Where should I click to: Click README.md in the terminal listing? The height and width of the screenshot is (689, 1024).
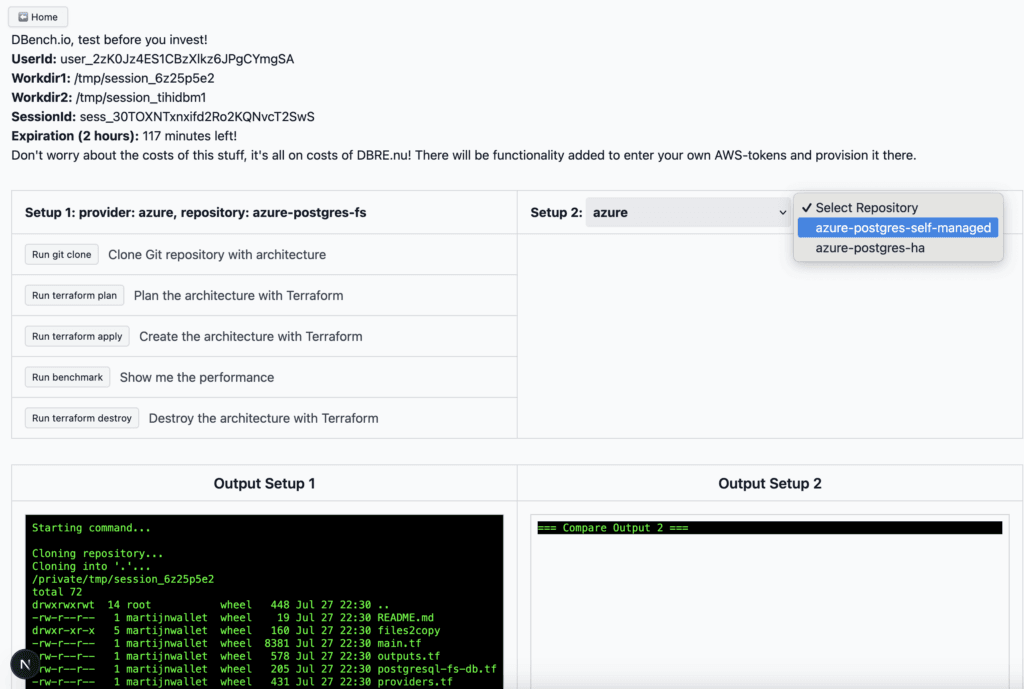pos(406,617)
